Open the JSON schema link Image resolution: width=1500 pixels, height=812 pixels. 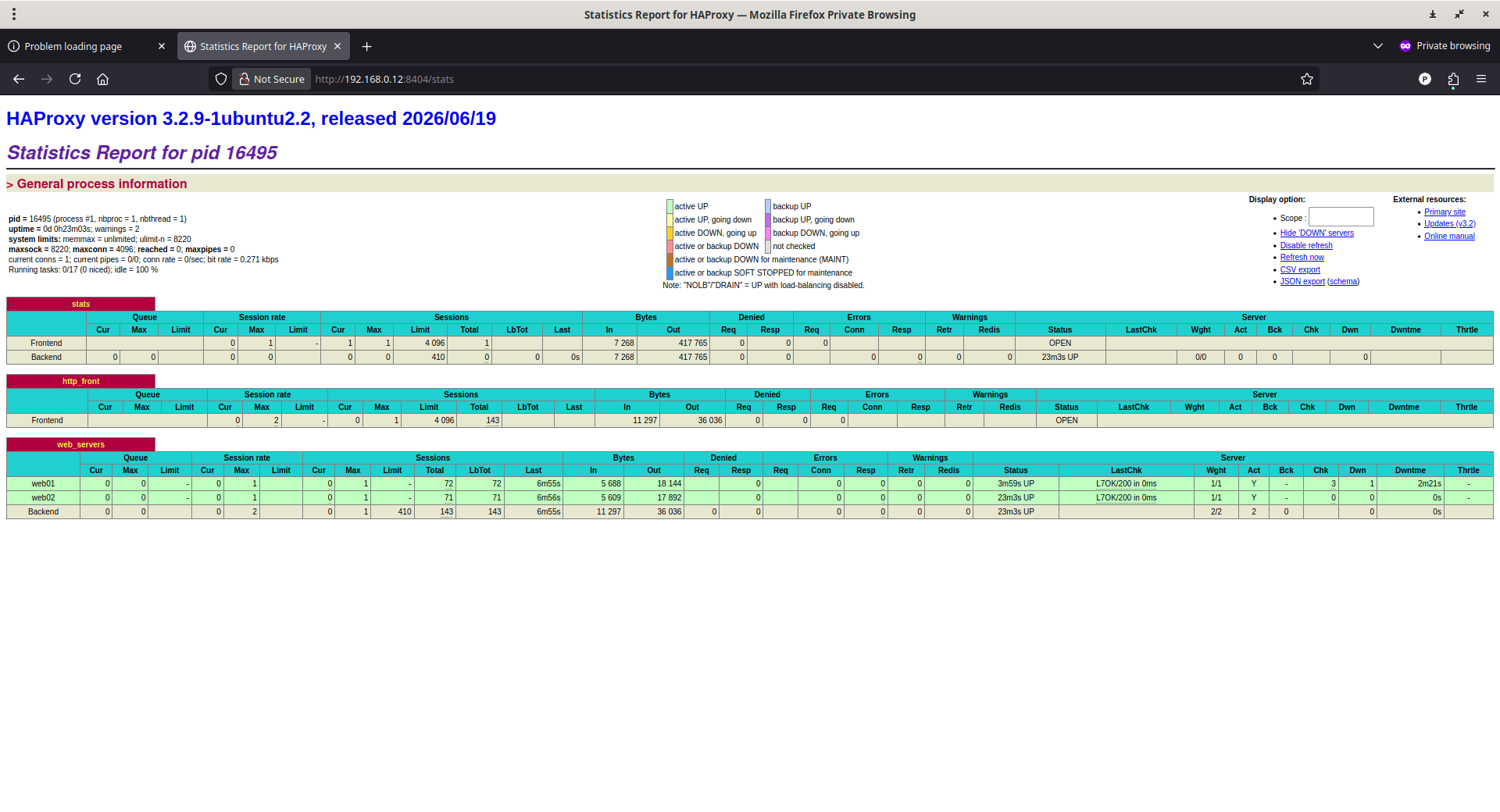coord(1343,281)
